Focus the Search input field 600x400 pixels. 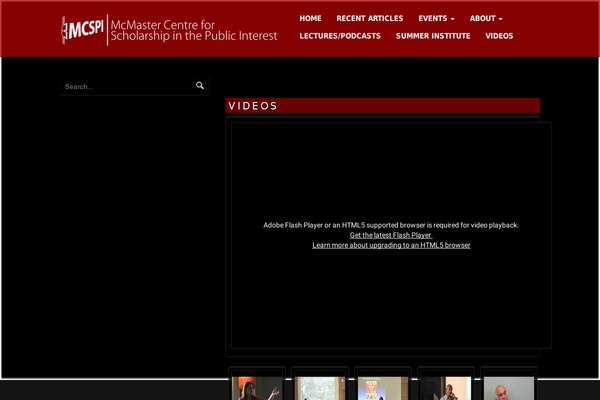[x=125, y=87]
